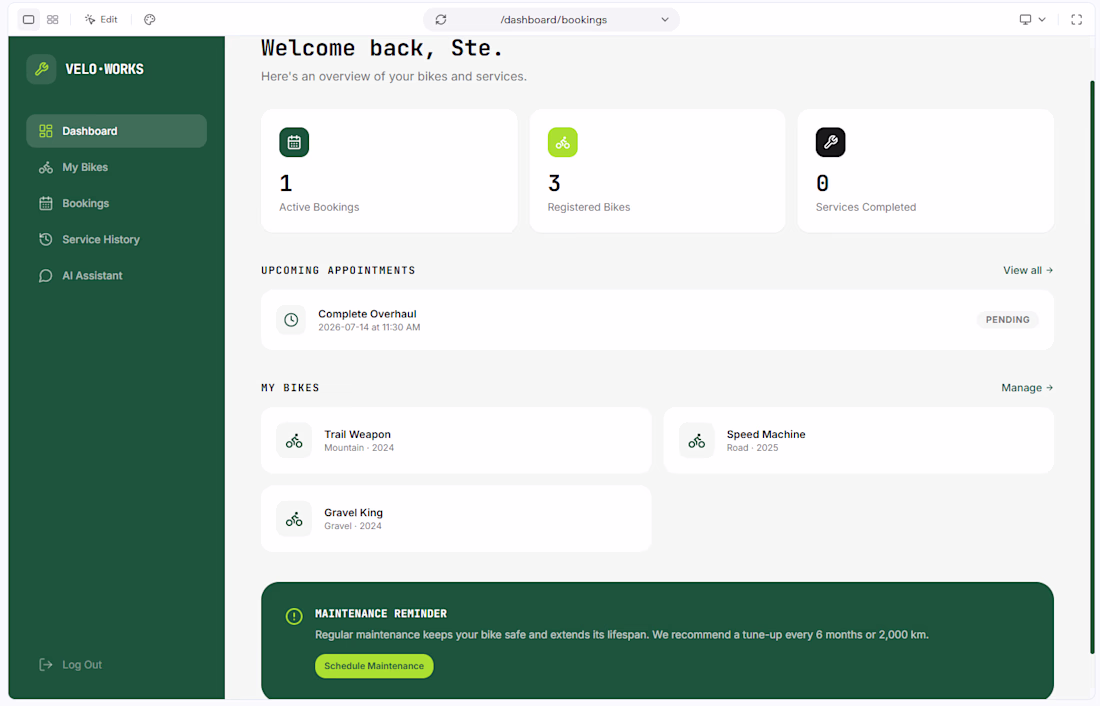Click the wrench icon on Services Completed card
Image resolution: width=1100 pixels, height=706 pixels.
click(831, 142)
